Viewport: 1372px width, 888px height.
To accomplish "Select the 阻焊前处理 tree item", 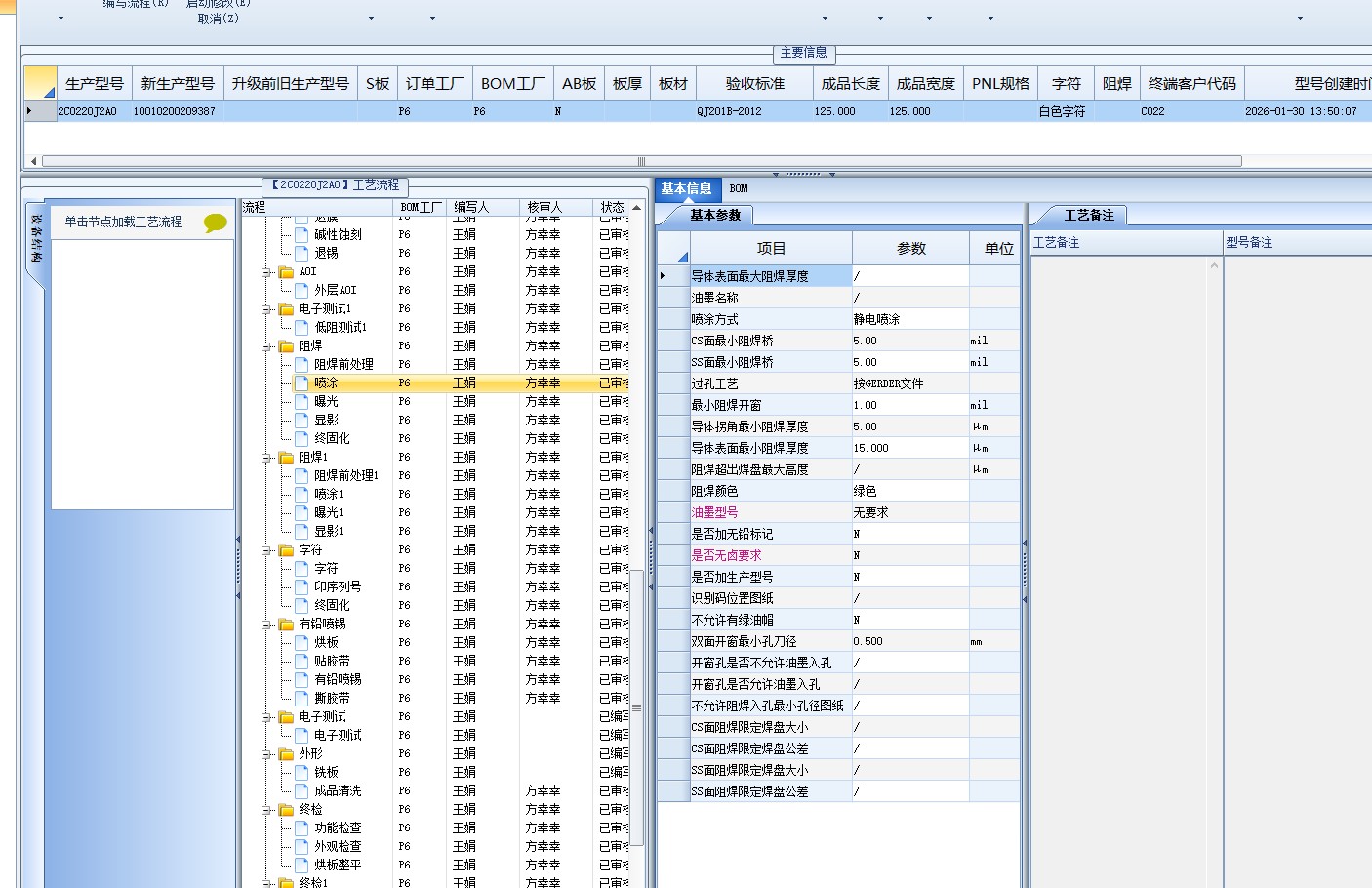I will click(x=343, y=365).
